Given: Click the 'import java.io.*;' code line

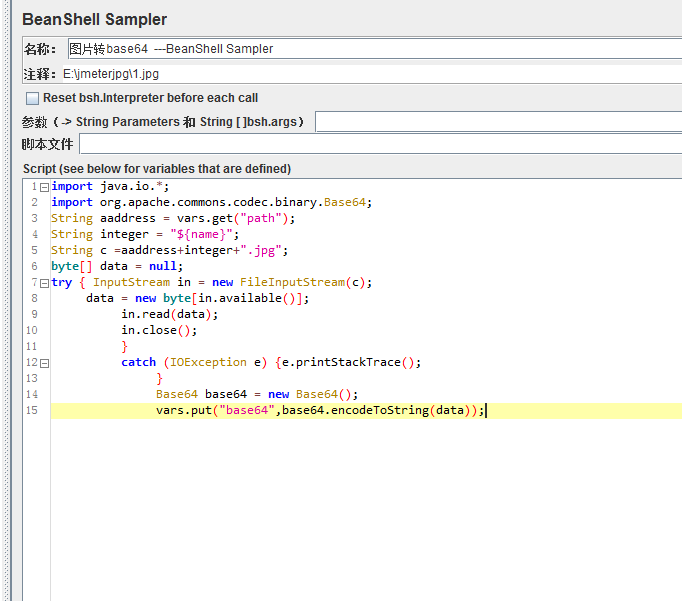Looking at the screenshot, I should click(110, 187).
